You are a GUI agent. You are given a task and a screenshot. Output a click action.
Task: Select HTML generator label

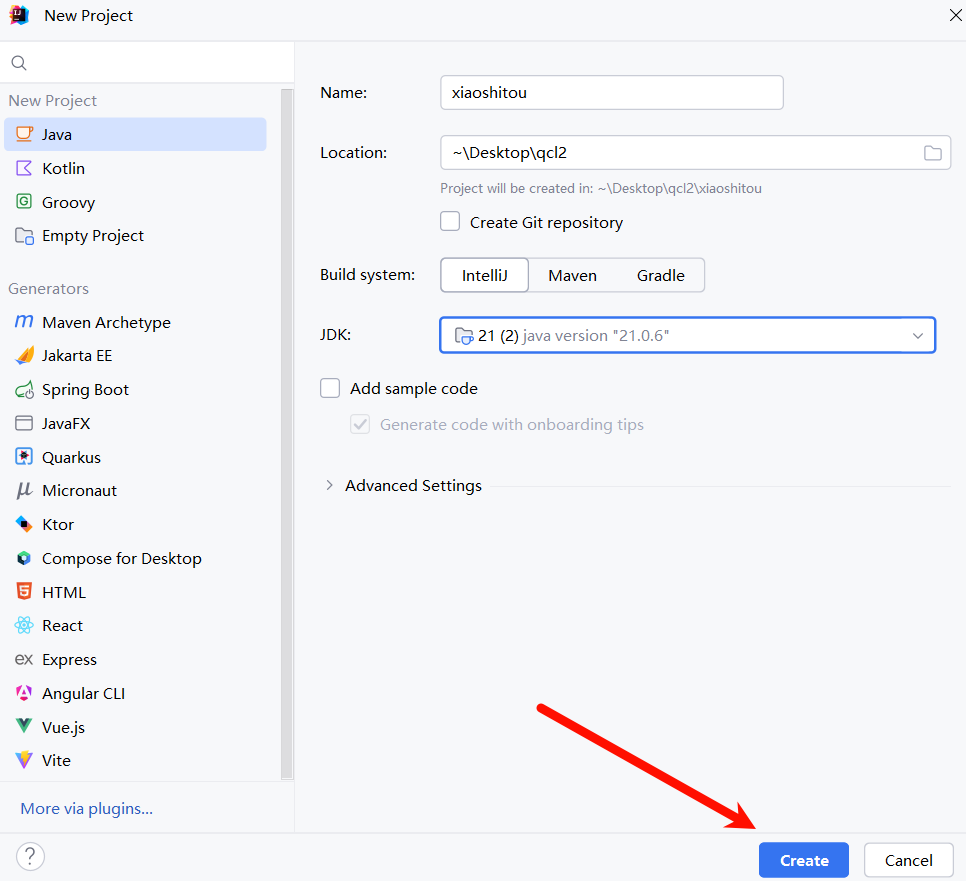pyautogui.click(x=63, y=592)
